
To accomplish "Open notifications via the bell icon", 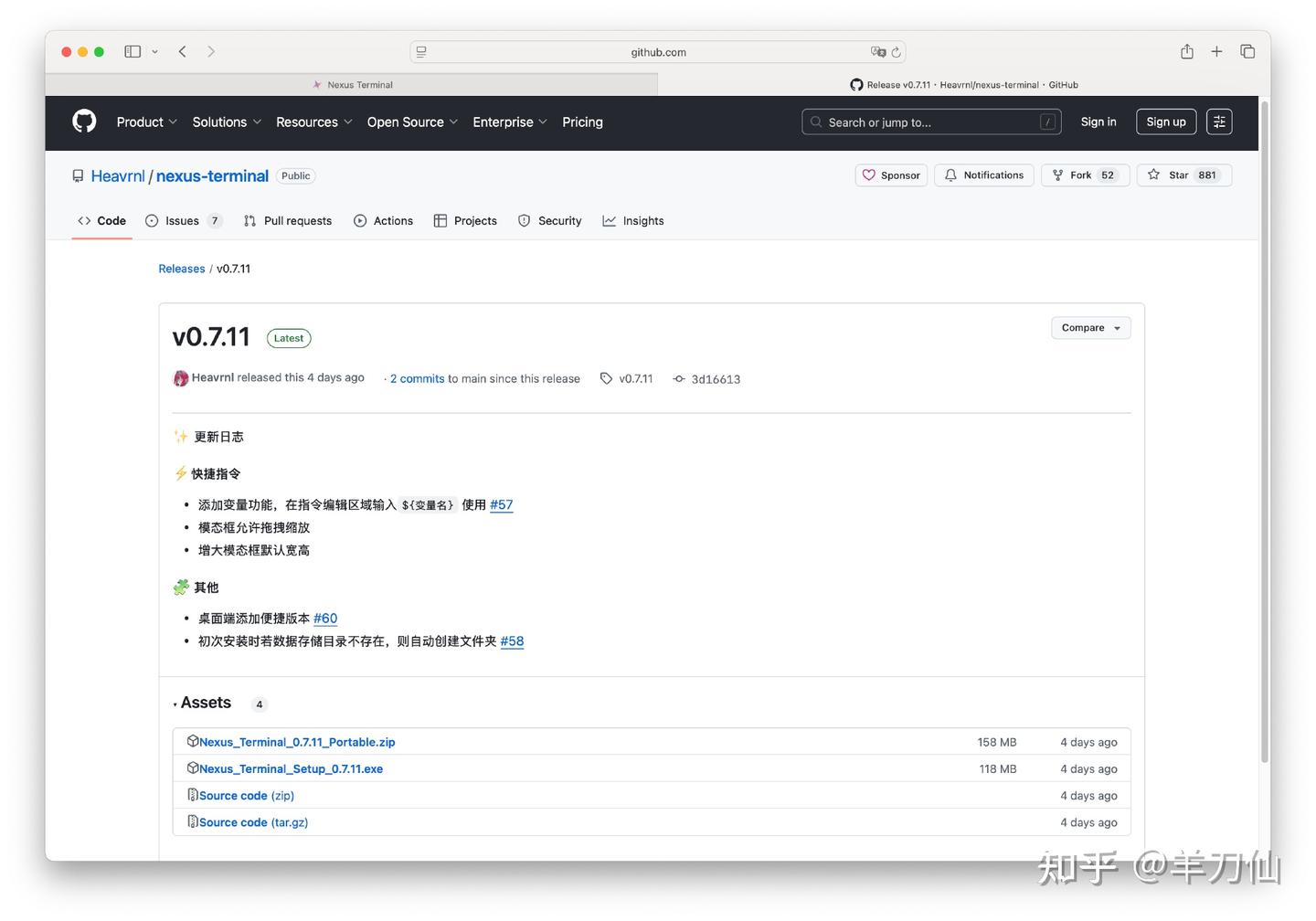I will [x=950, y=175].
